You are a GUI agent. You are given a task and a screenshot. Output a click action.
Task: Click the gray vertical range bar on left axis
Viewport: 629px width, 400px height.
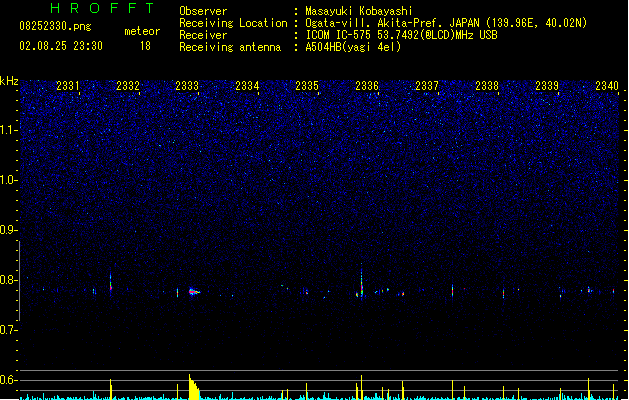(19, 281)
